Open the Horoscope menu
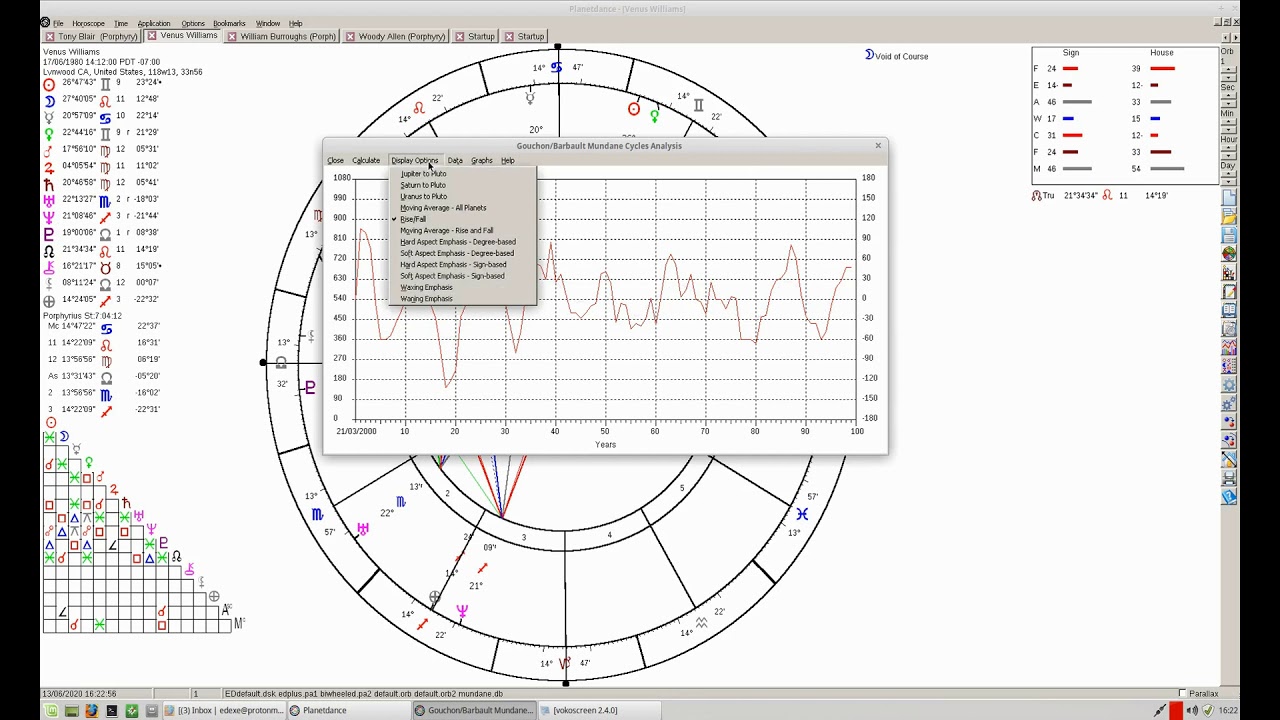 pyautogui.click(x=88, y=23)
